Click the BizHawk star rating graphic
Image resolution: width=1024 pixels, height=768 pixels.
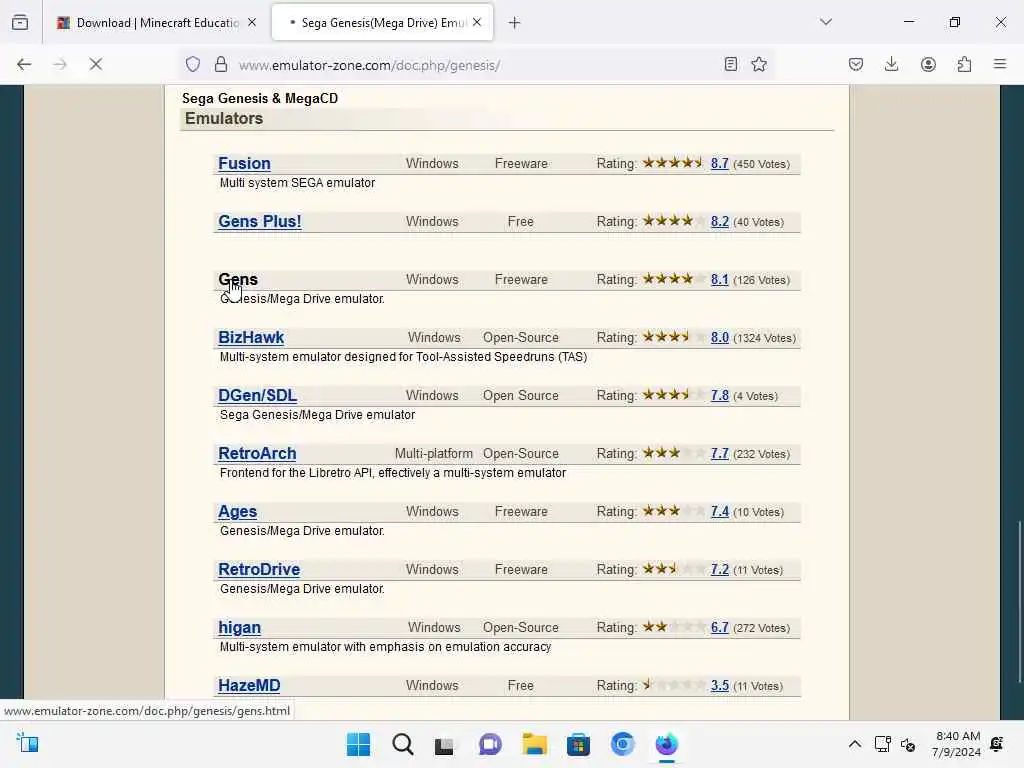(673, 337)
